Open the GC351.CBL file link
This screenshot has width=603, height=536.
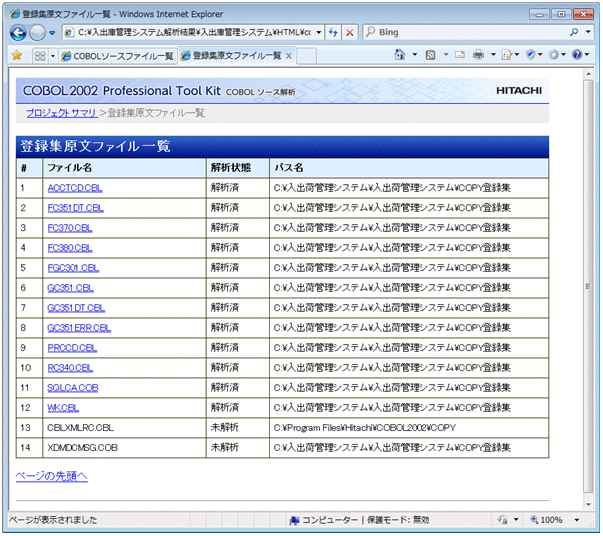(x=70, y=288)
